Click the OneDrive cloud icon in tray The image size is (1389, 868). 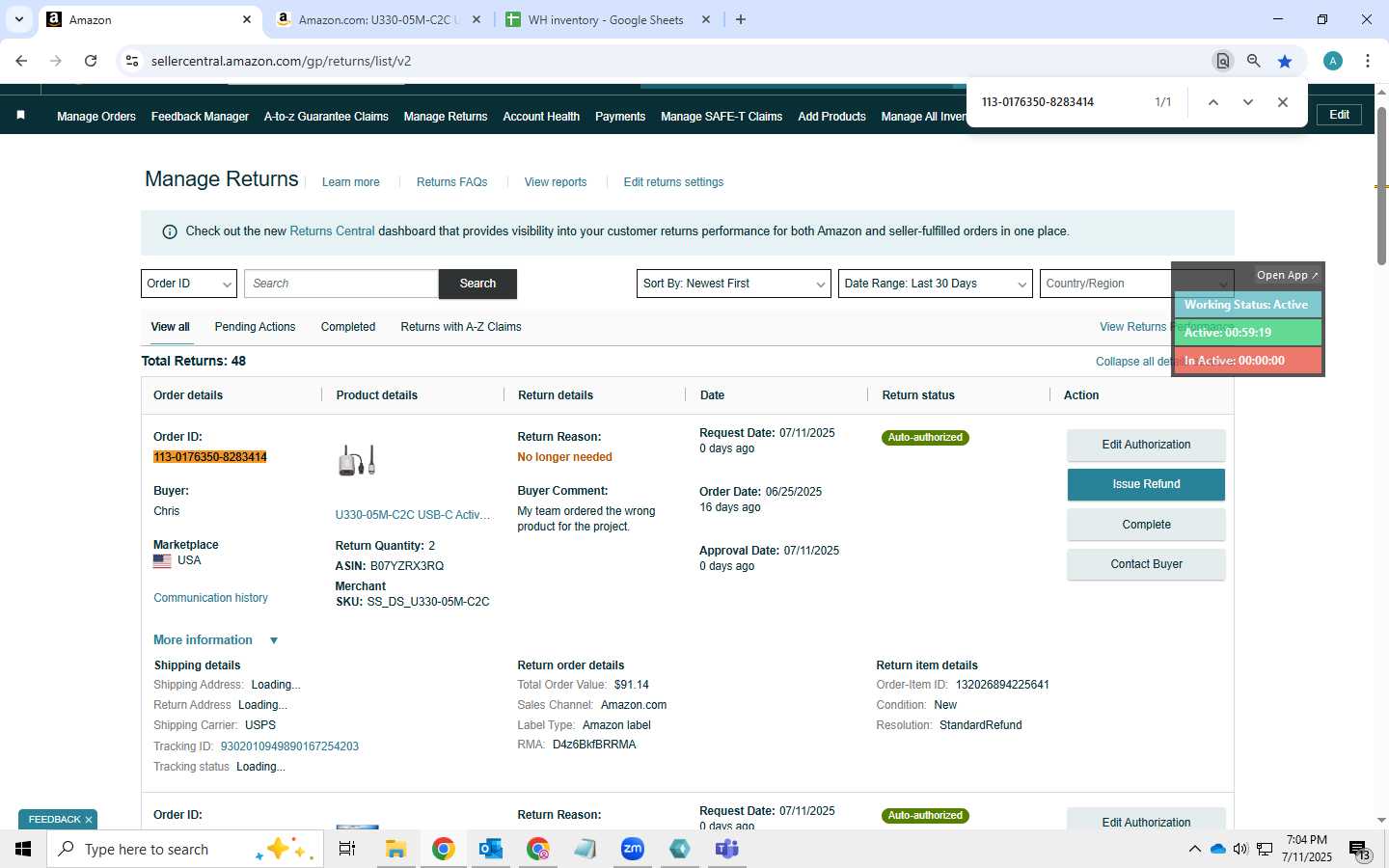pyautogui.click(x=1217, y=849)
